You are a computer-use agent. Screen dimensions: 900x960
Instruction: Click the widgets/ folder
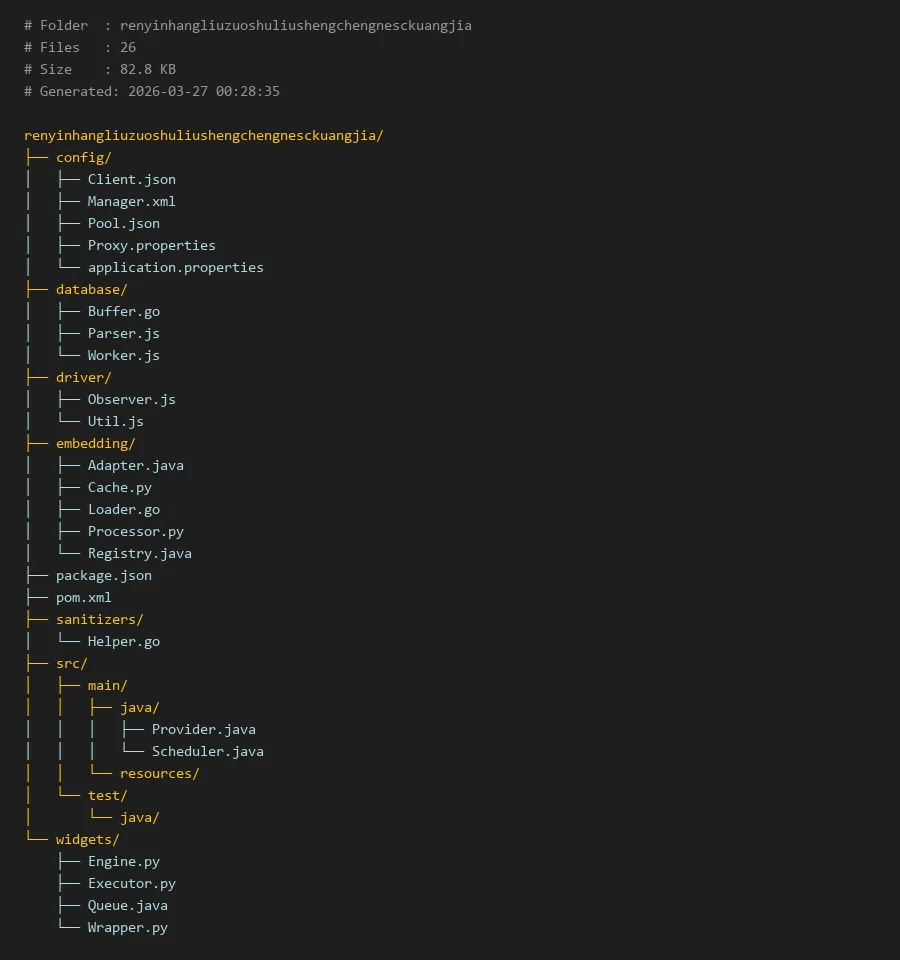pyautogui.click(x=87, y=839)
